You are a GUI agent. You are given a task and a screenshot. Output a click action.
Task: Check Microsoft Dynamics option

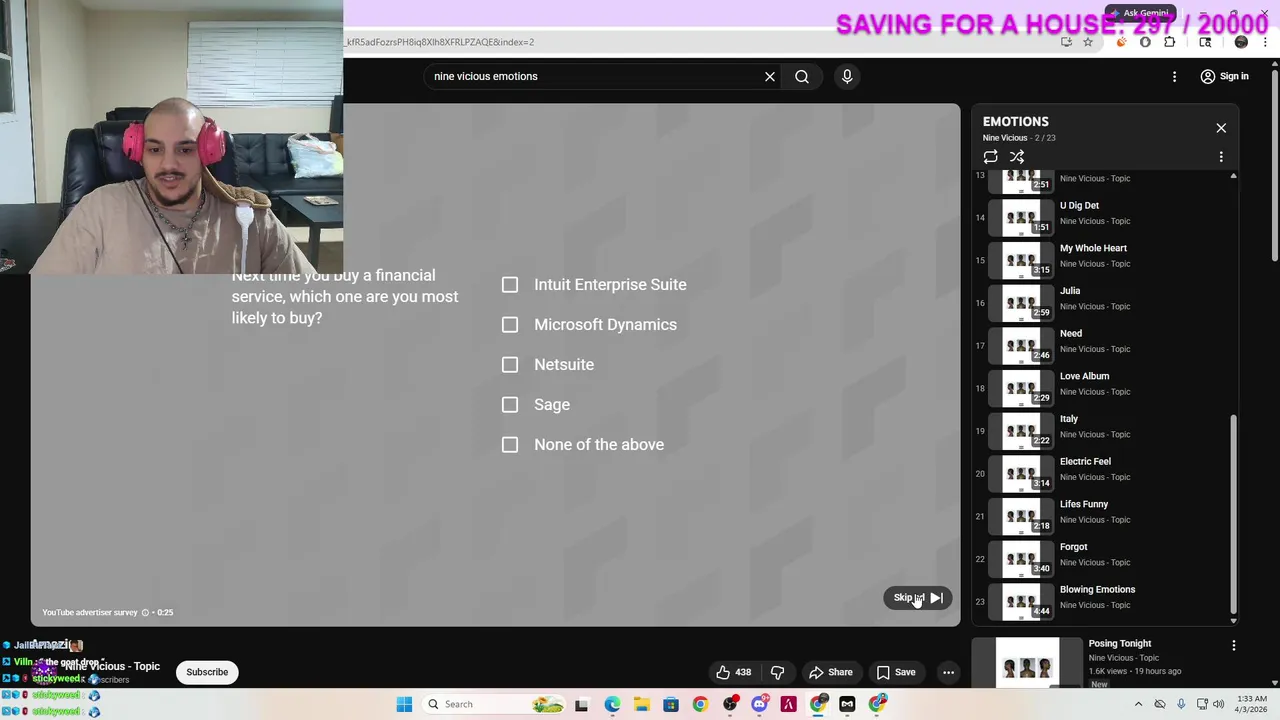pos(510,325)
